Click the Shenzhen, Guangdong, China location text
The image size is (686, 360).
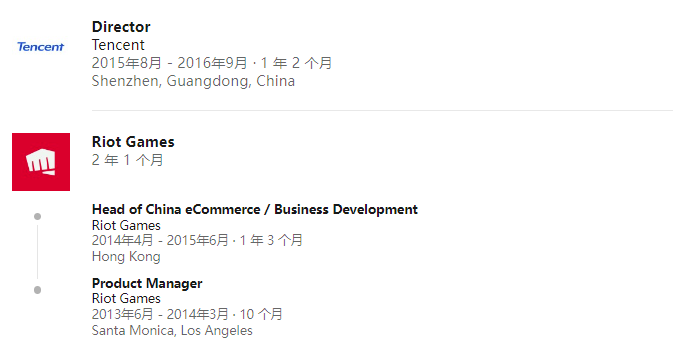[x=193, y=81]
